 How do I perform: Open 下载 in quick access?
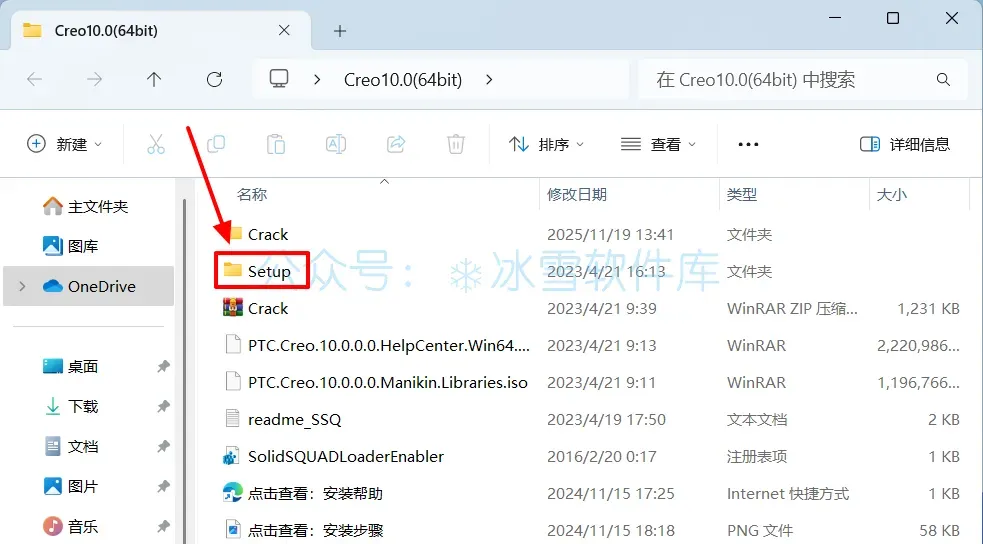(70, 406)
